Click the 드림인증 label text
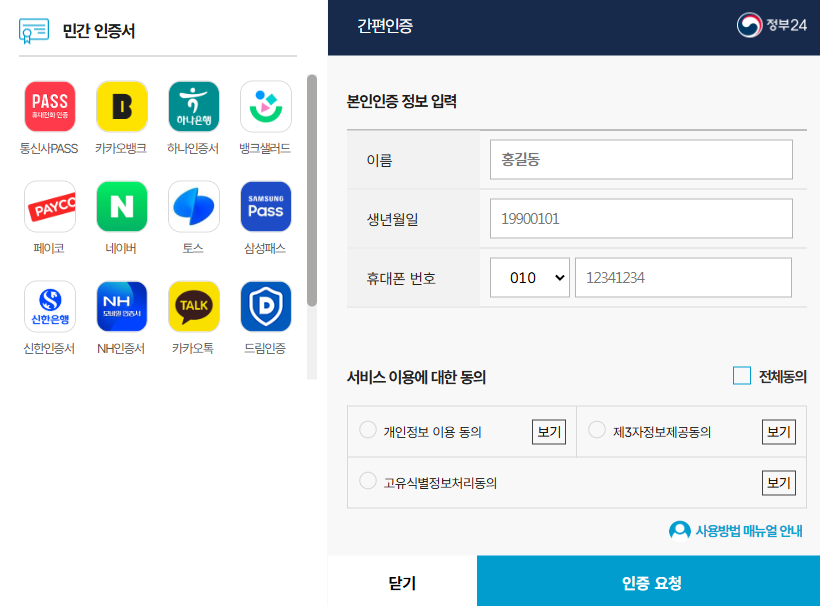Screen dimensions: 820x606 265,349
